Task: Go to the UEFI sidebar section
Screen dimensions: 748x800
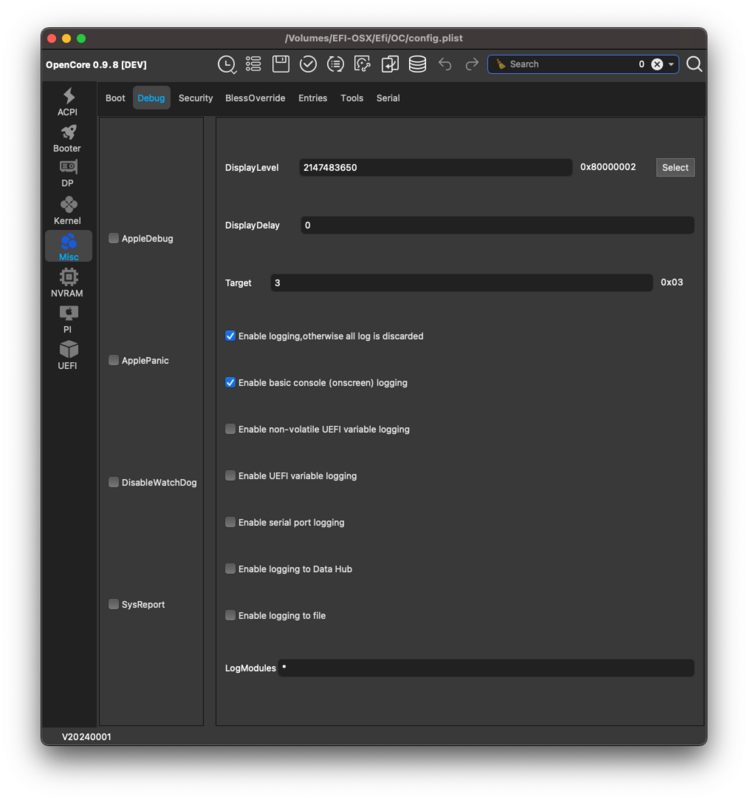Action: click(68, 354)
